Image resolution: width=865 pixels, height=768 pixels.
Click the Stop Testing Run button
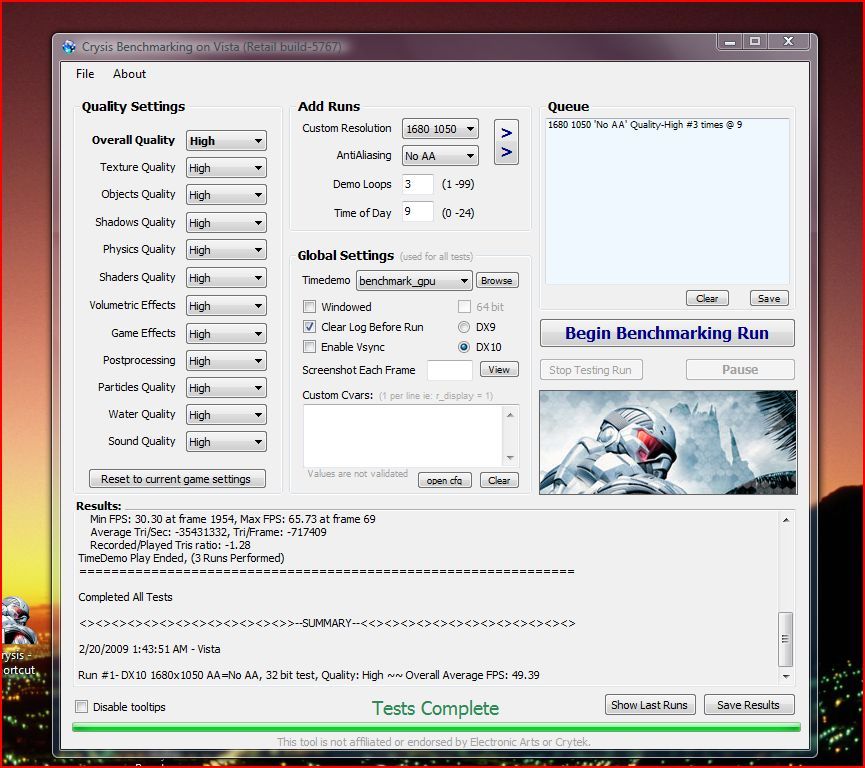[x=591, y=370]
